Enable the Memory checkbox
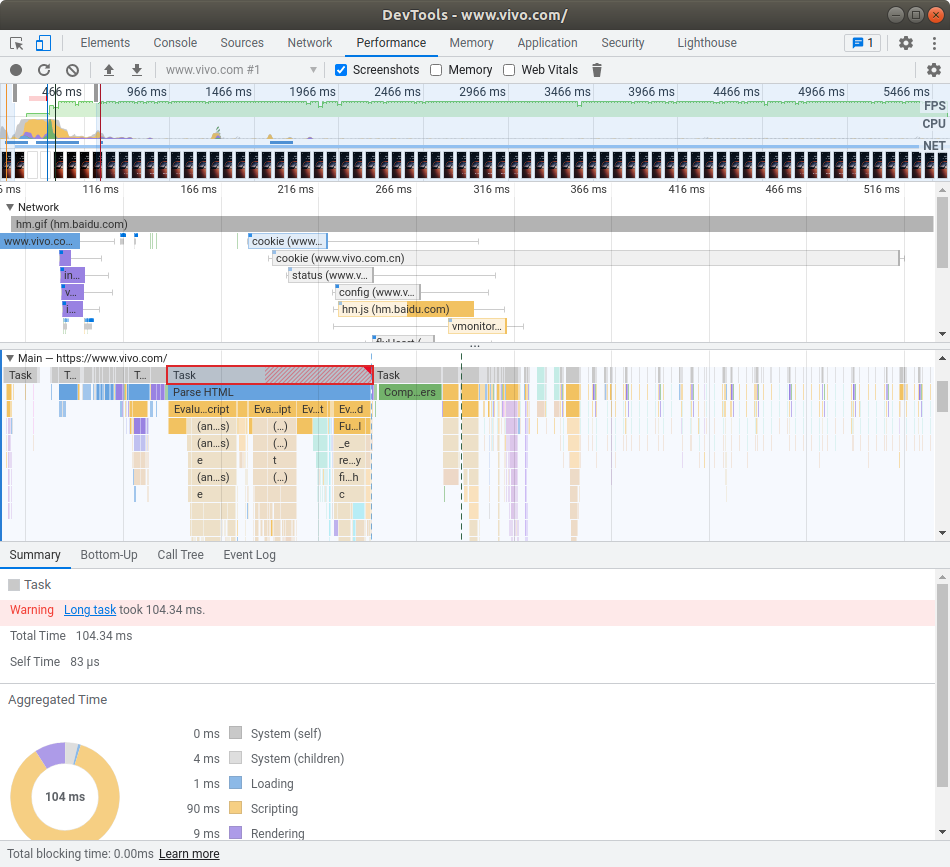The width and height of the screenshot is (950, 867). click(436, 70)
